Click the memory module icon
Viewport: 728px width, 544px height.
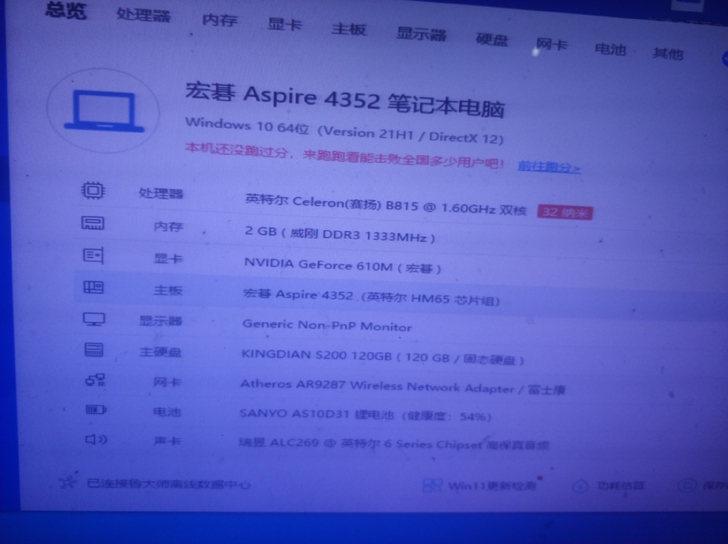pos(93,223)
